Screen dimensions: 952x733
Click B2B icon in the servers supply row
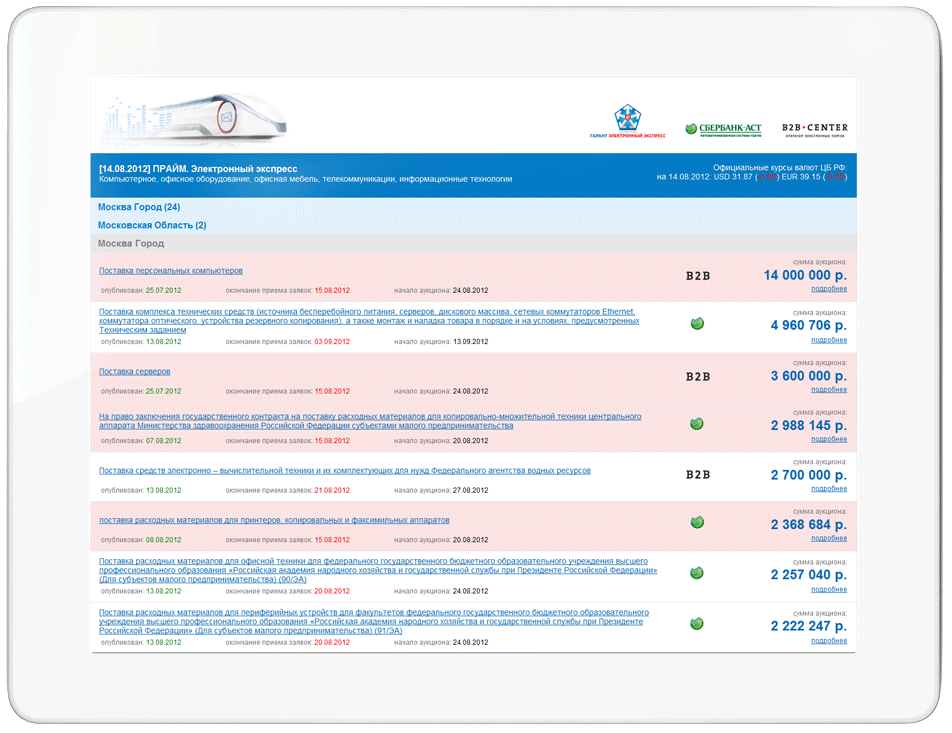pyautogui.click(x=698, y=377)
